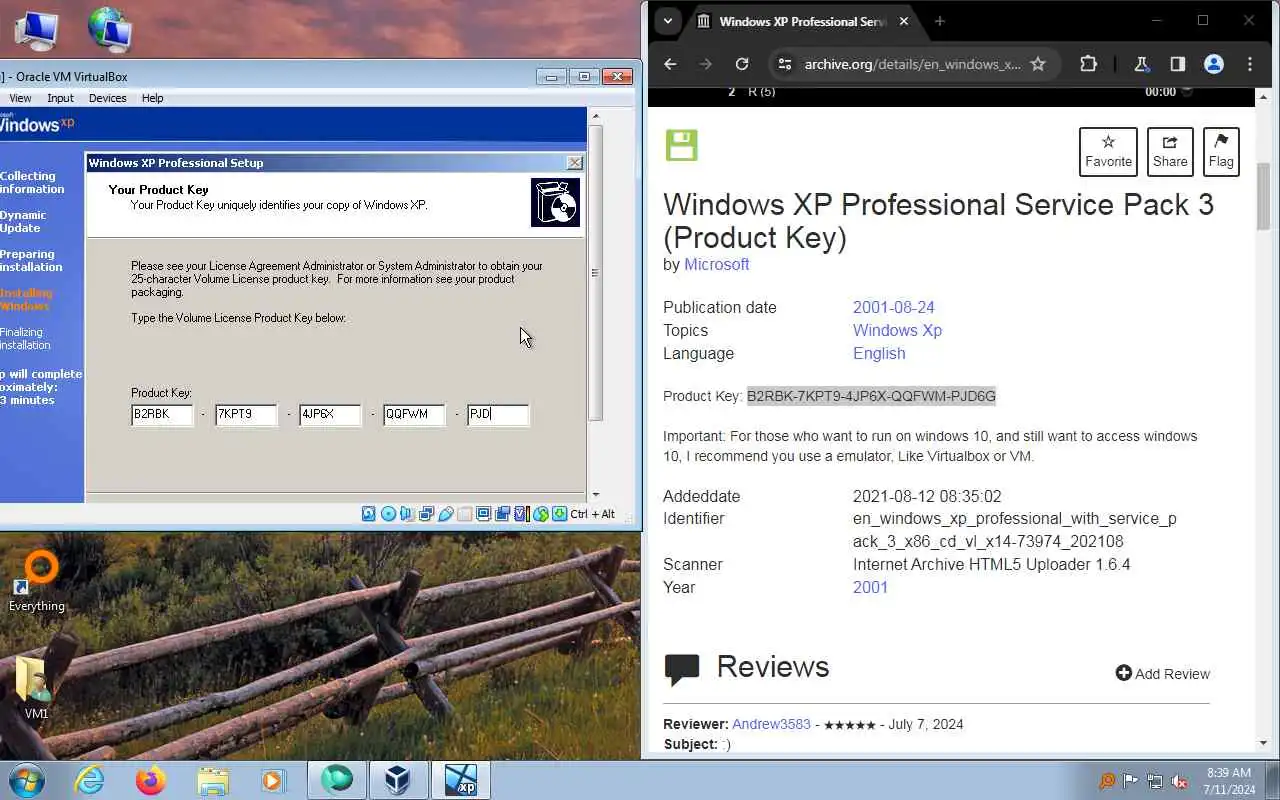Click the network adapters icon in VirtualBox status bar
1280x800 pixels.
tap(426, 514)
